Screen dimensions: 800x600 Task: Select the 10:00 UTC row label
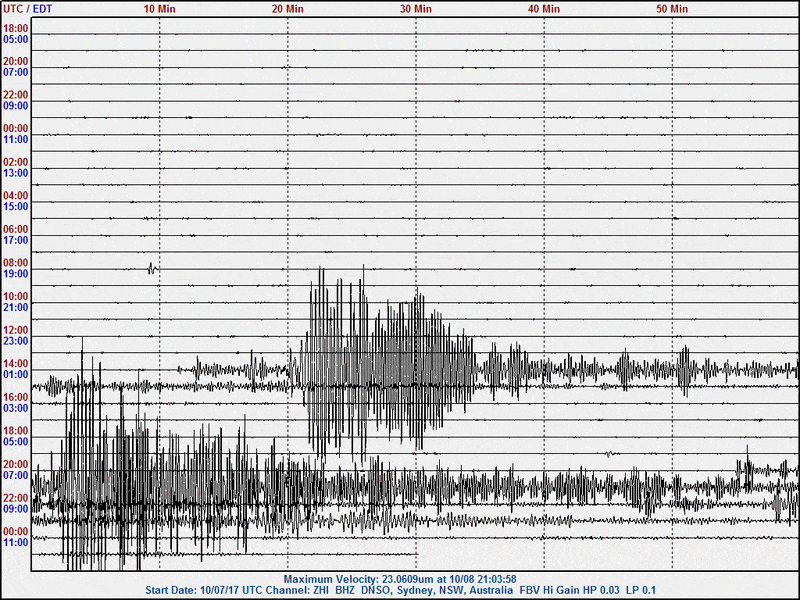[x=15, y=297]
